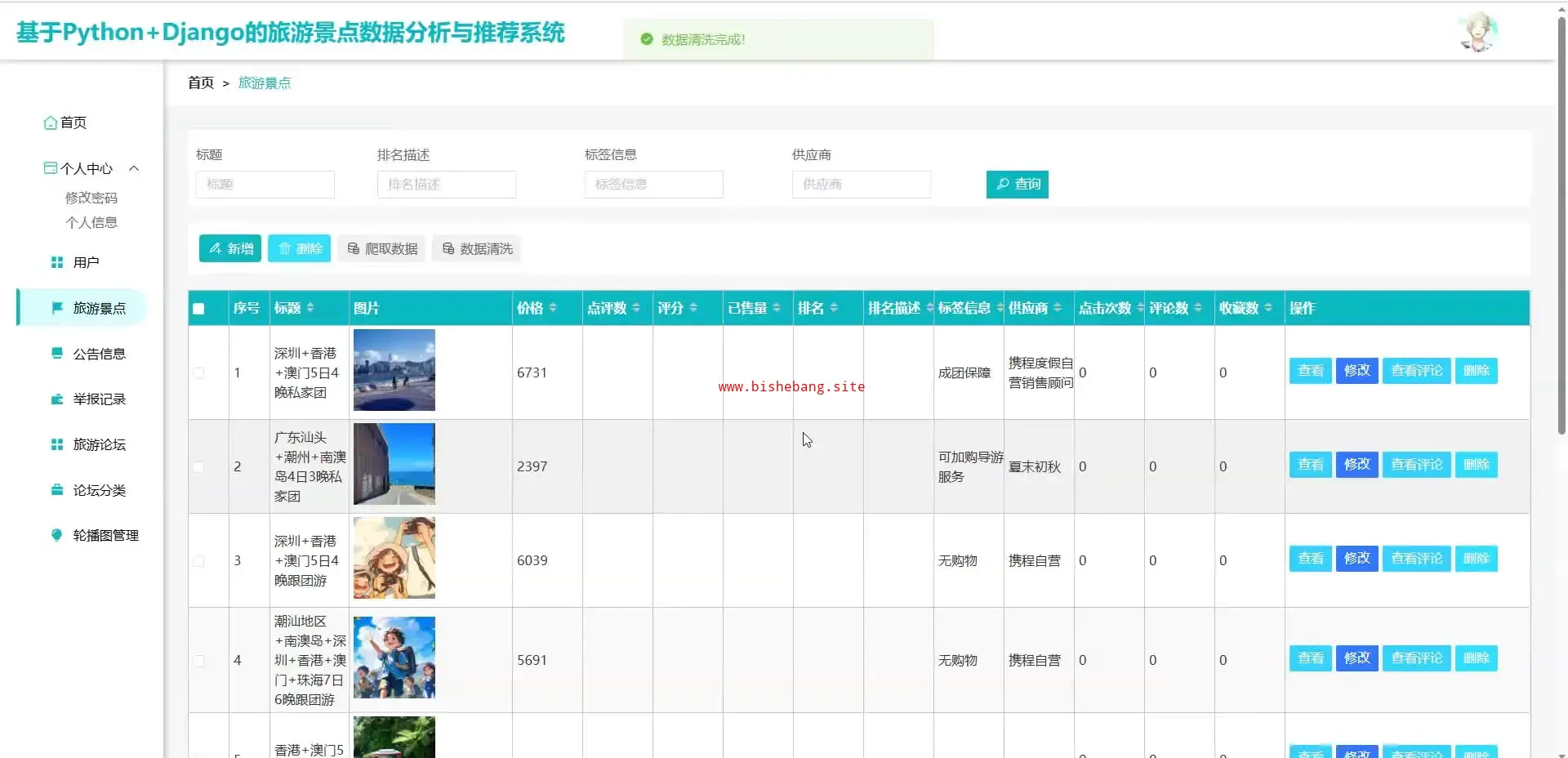The height and width of the screenshot is (758, 1568).
Task: Open 个人信息 in the sidebar
Action: click(91, 222)
